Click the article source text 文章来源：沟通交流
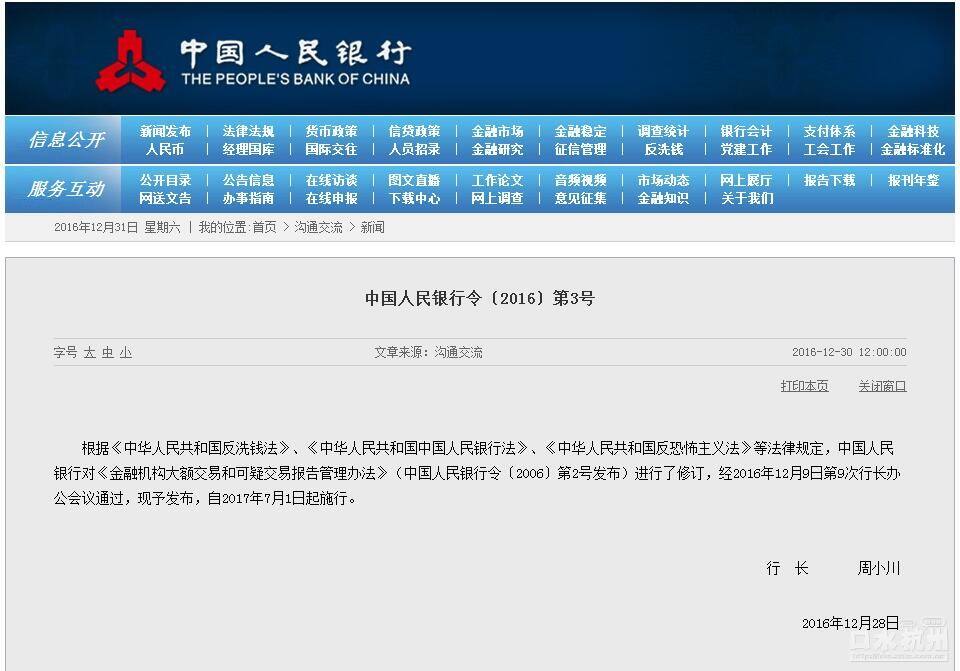960x671 pixels. (429, 353)
